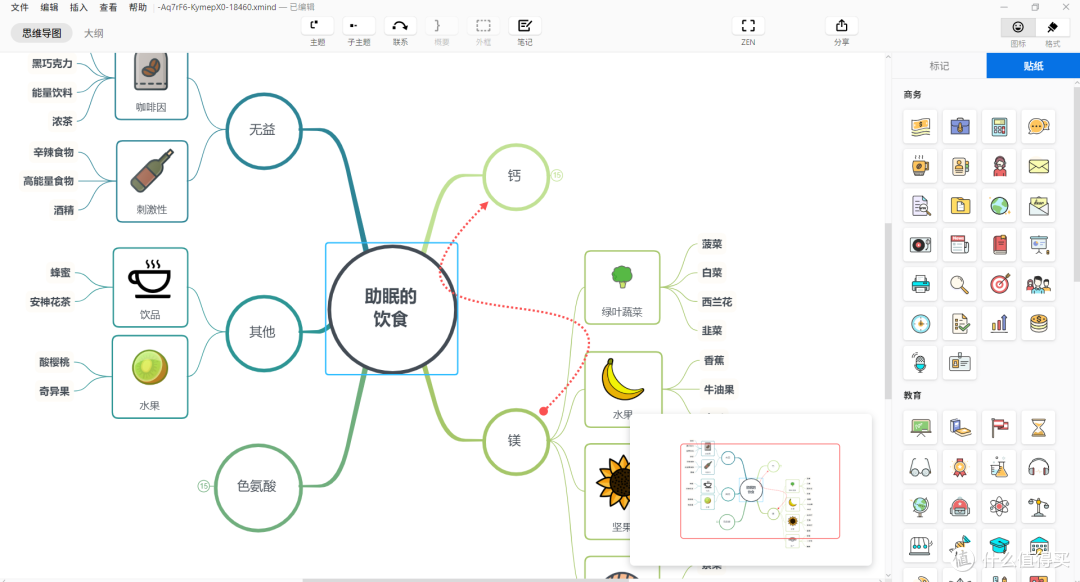The image size is (1080, 582).
Task: Insert the yellow folder sticker
Action: pos(959,205)
